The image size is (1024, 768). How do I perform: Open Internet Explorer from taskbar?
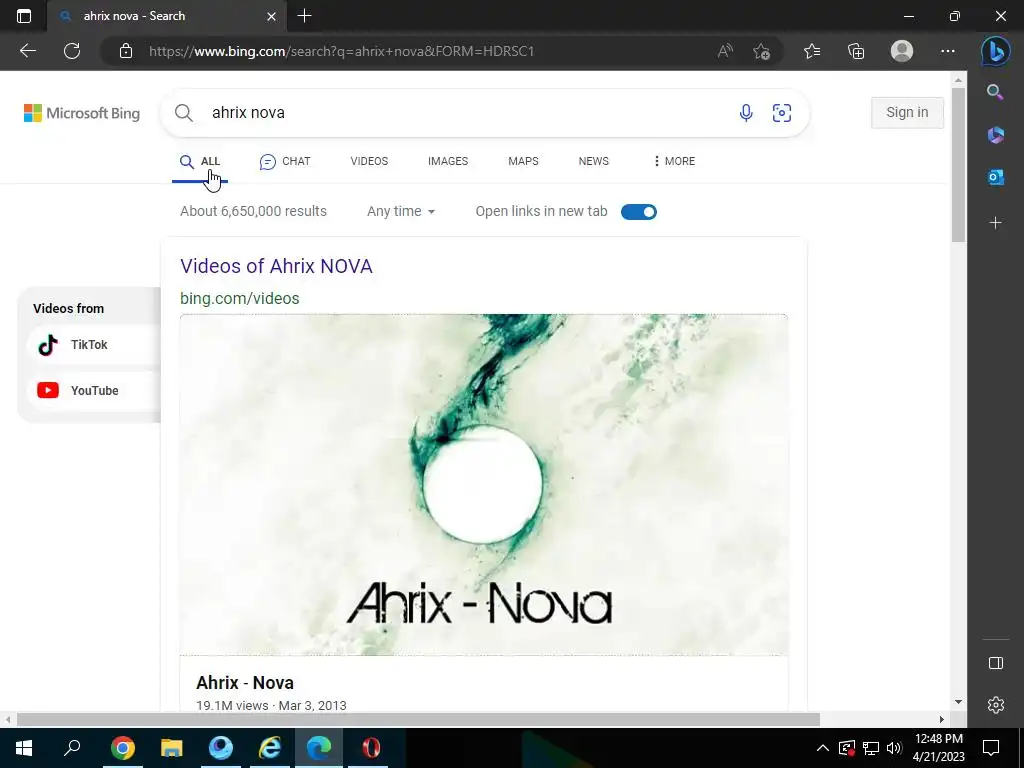pyautogui.click(x=269, y=748)
